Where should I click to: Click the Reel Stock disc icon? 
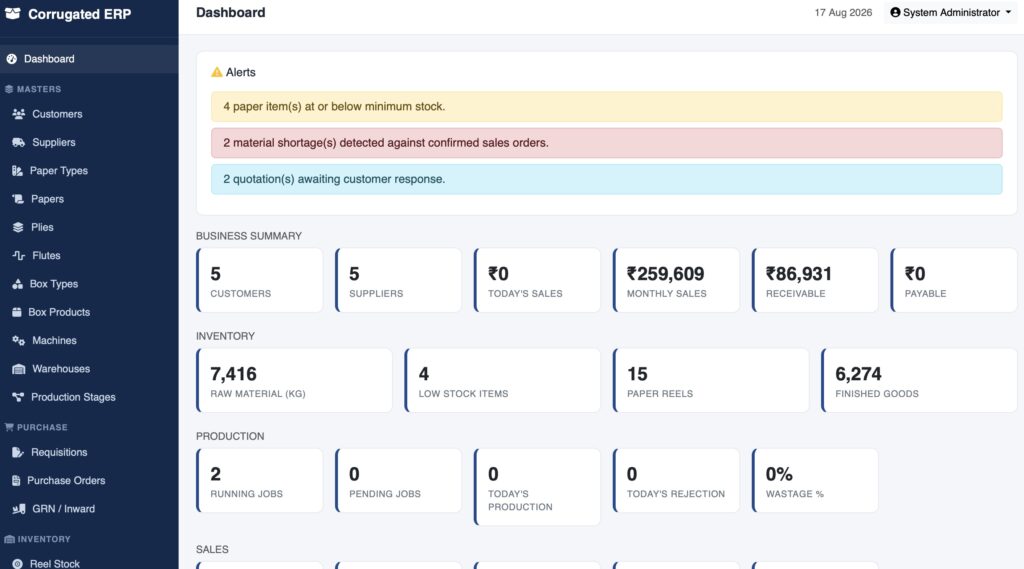[17, 564]
